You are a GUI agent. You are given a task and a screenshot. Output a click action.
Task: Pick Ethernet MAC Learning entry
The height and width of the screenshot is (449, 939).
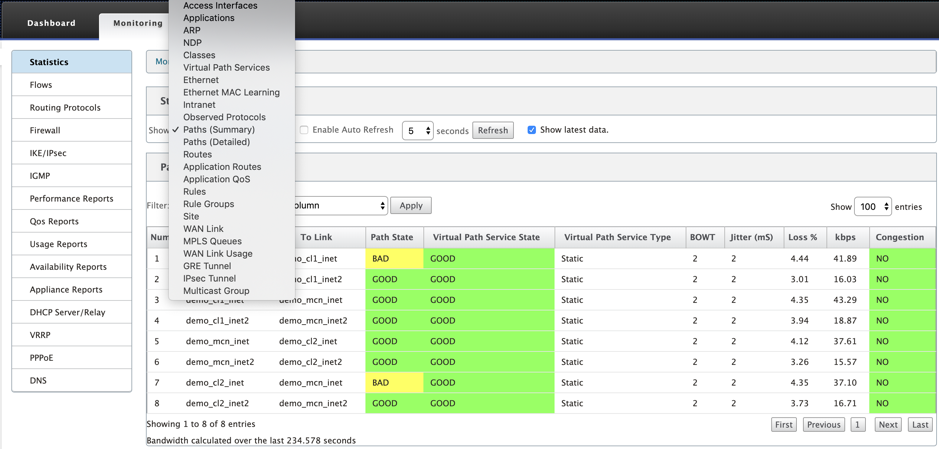[x=231, y=92]
